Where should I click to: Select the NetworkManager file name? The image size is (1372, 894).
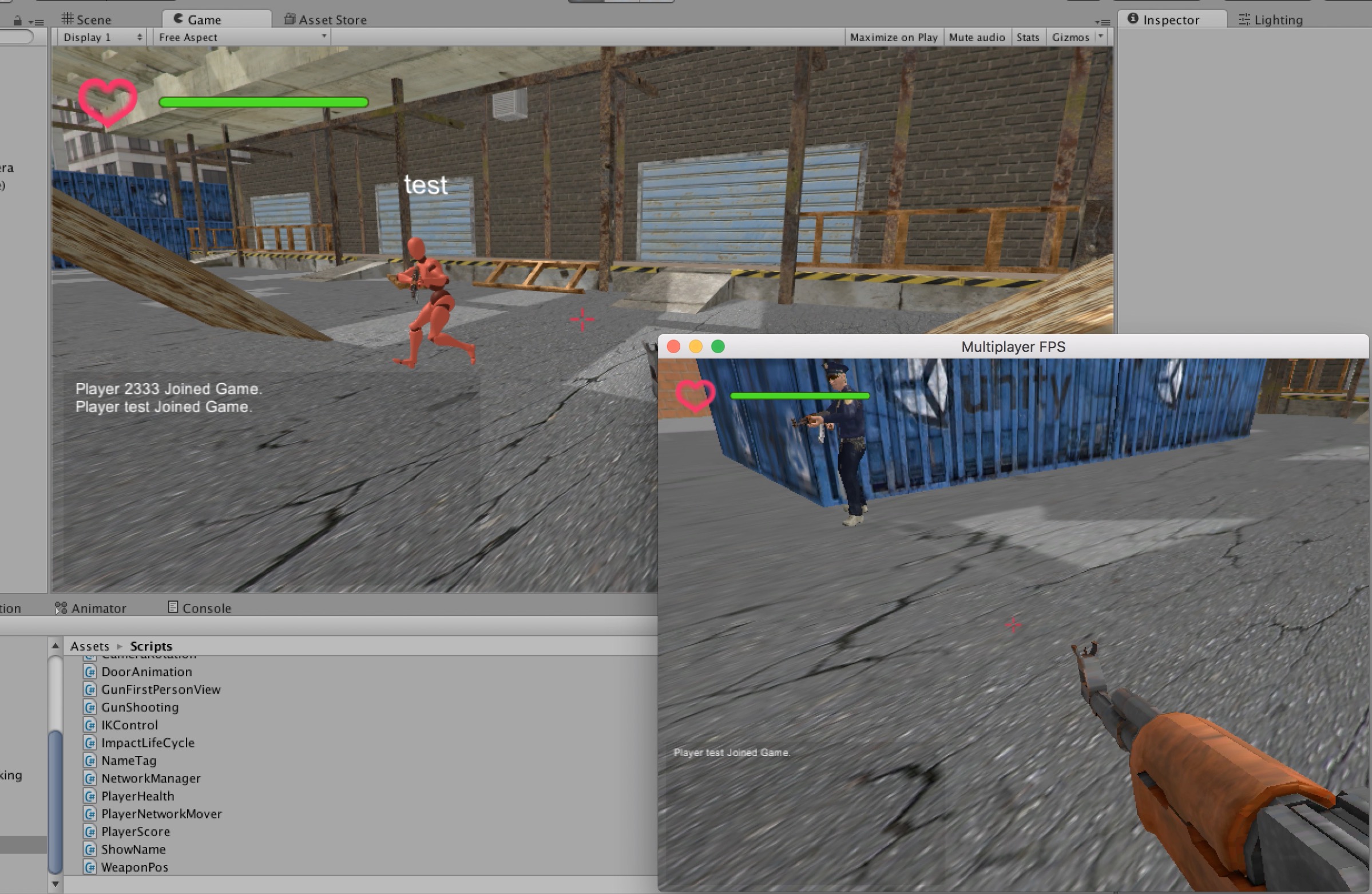pos(151,778)
